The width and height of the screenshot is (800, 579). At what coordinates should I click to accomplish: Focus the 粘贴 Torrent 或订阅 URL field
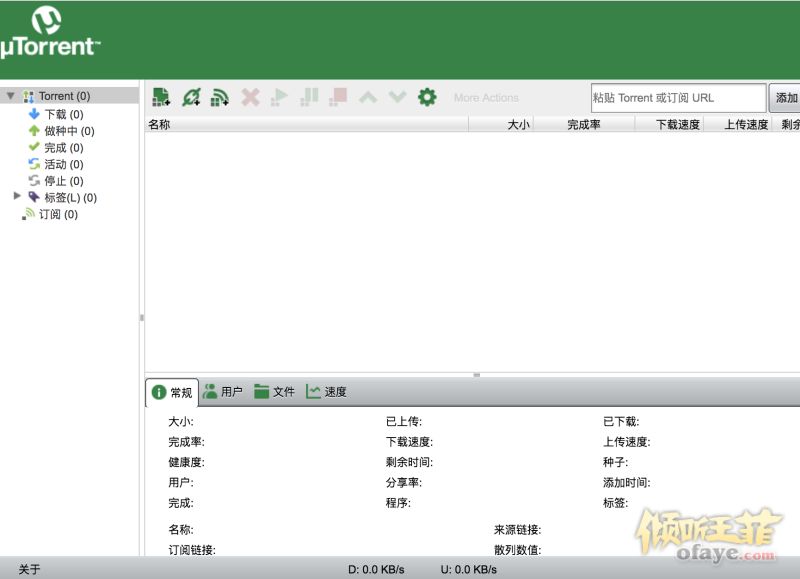(678, 98)
